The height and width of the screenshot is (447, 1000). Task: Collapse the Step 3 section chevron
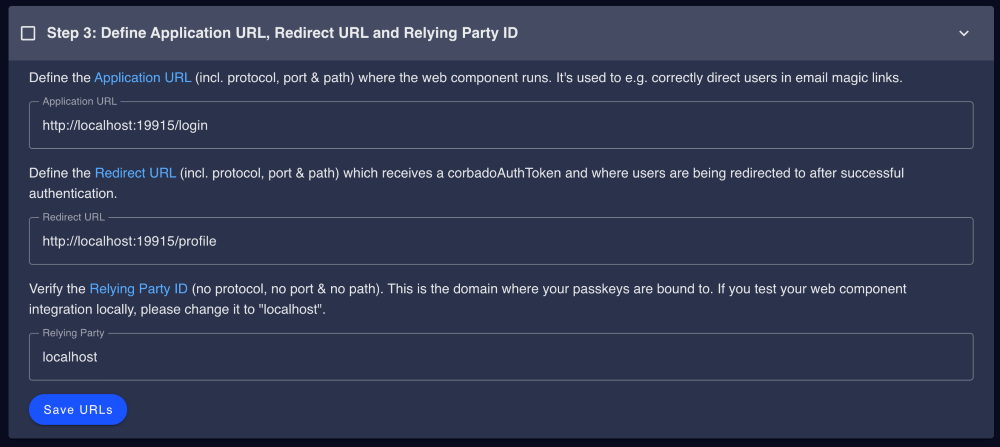point(964,33)
